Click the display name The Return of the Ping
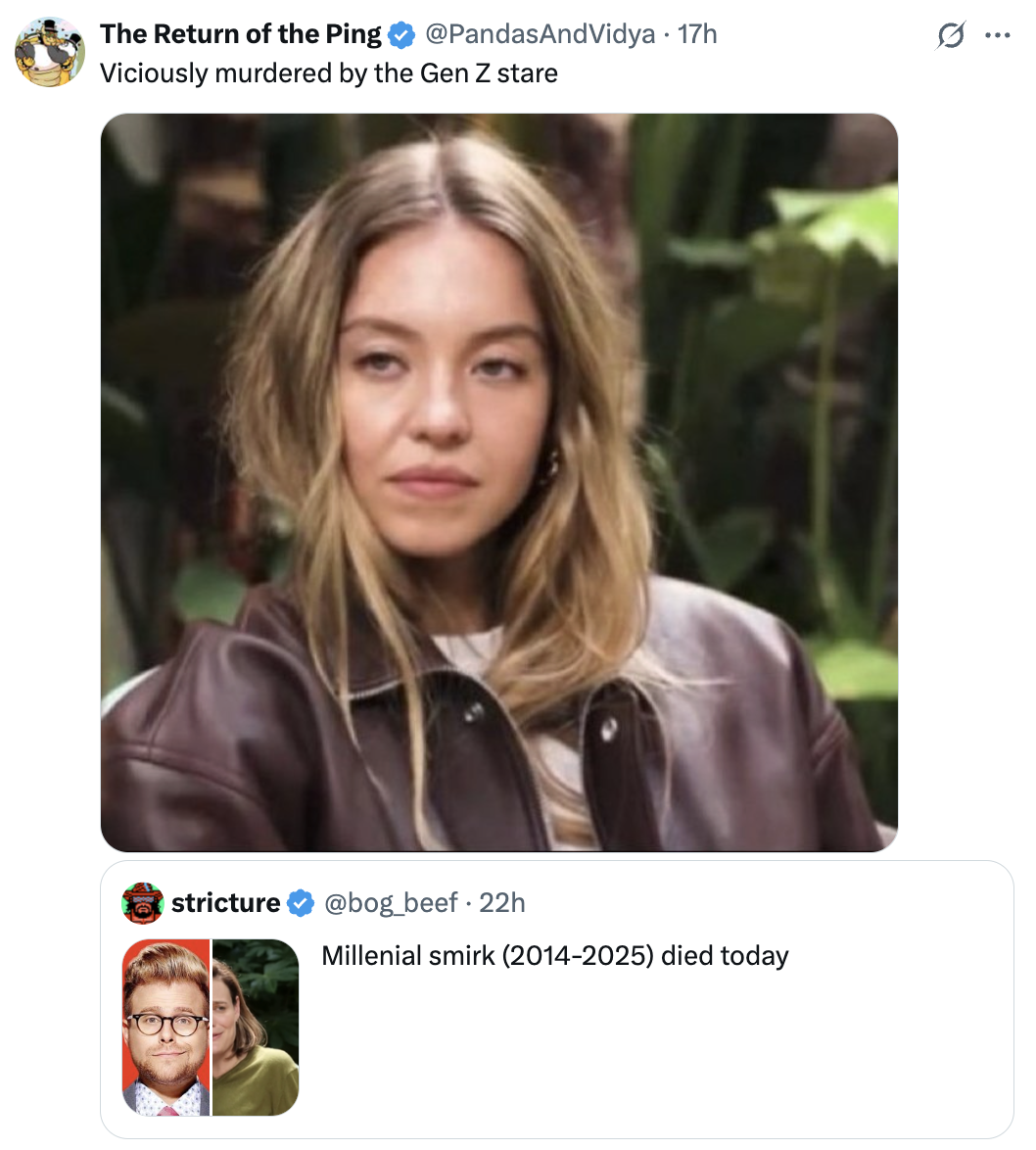This screenshot has width=1036, height=1150. coord(240,32)
